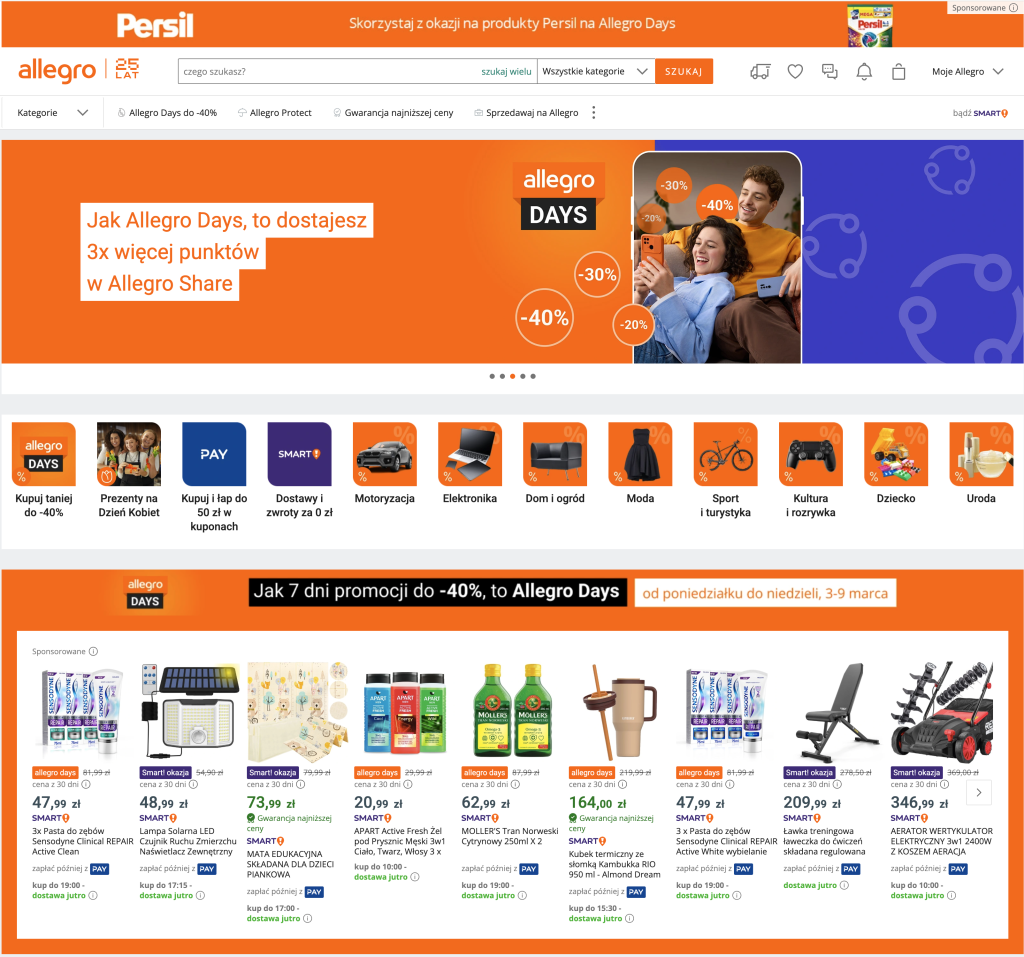The image size is (1024, 957).
Task: Open favorites heart icon
Action: click(x=795, y=71)
